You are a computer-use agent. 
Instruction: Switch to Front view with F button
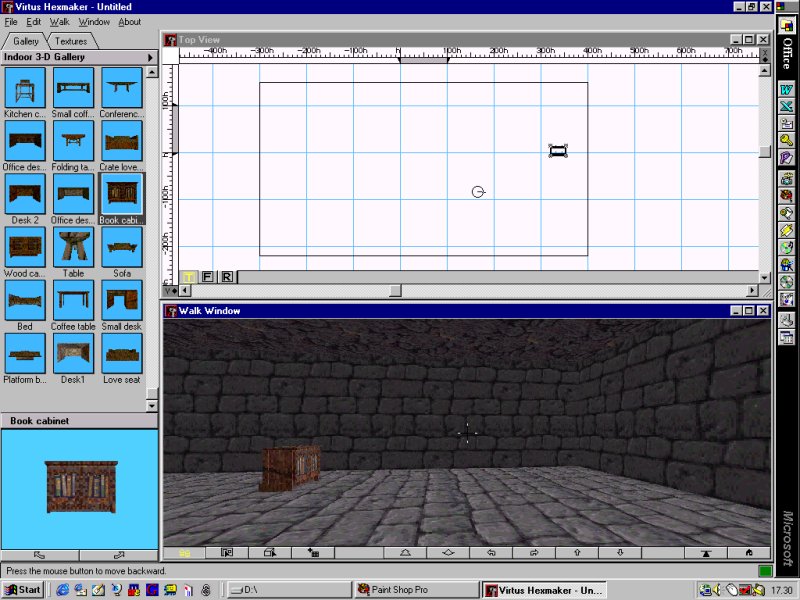click(207, 277)
